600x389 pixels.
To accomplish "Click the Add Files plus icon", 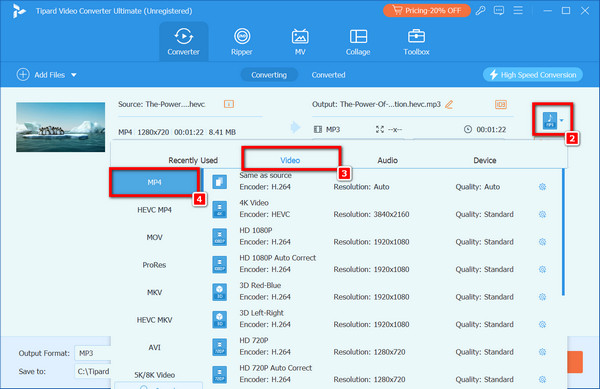I will tap(23, 75).
